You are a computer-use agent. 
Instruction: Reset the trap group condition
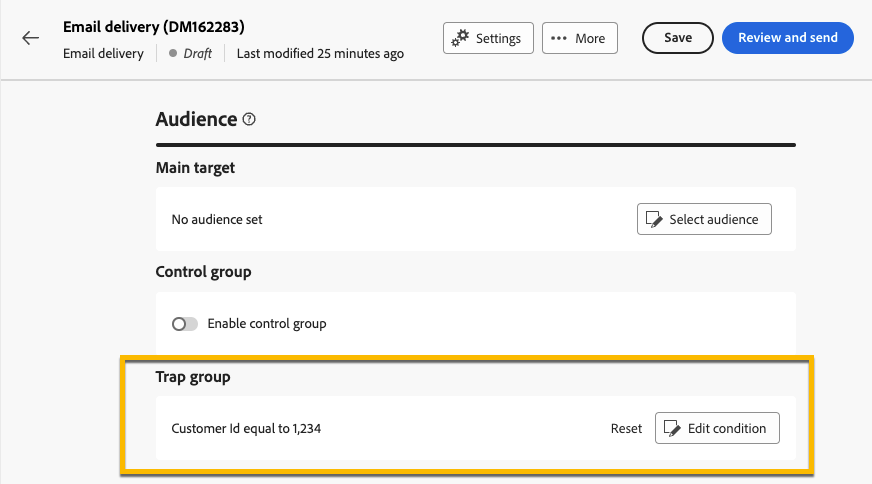pyautogui.click(x=626, y=428)
